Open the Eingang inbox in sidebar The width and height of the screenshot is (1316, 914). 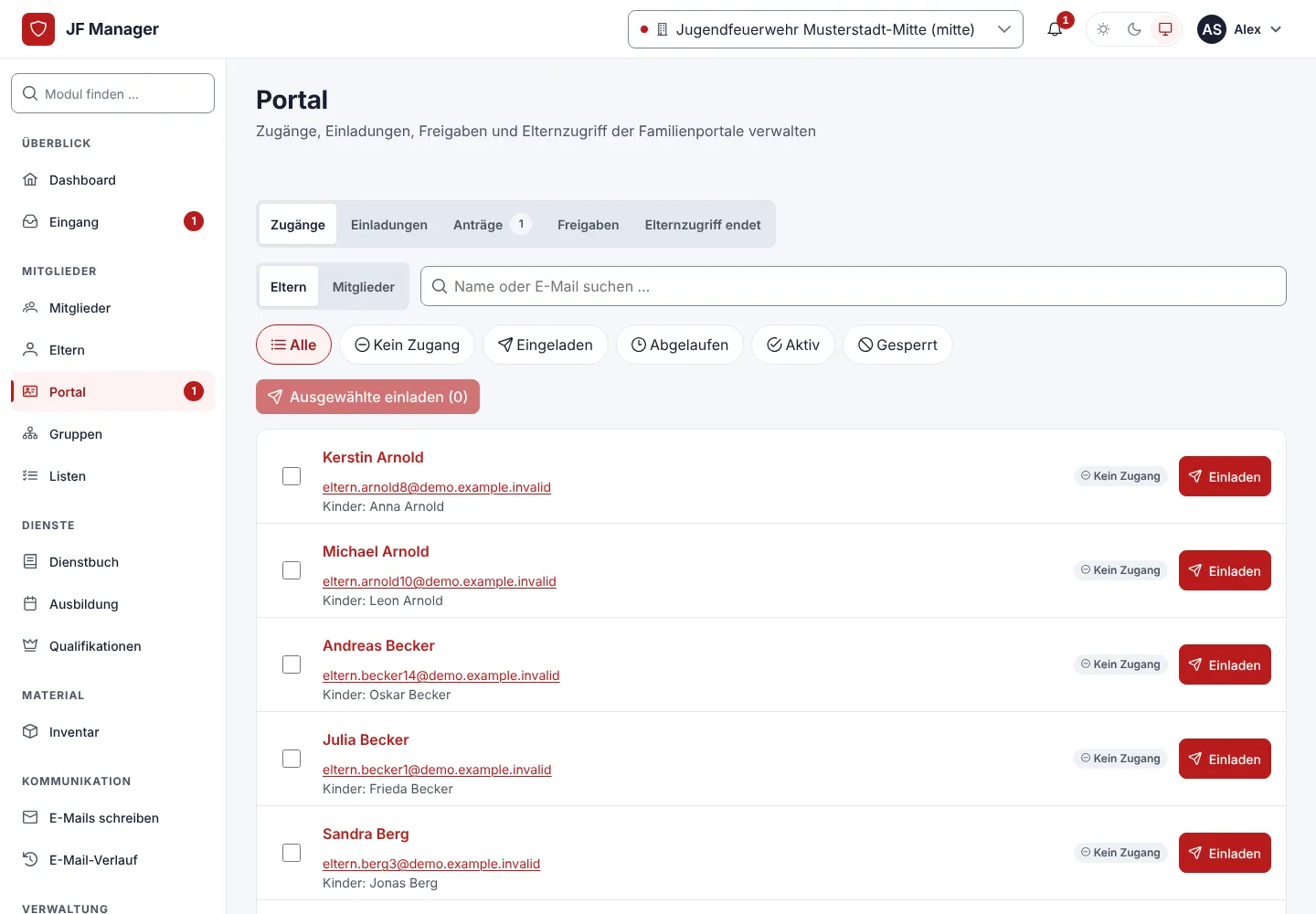[x=113, y=222]
